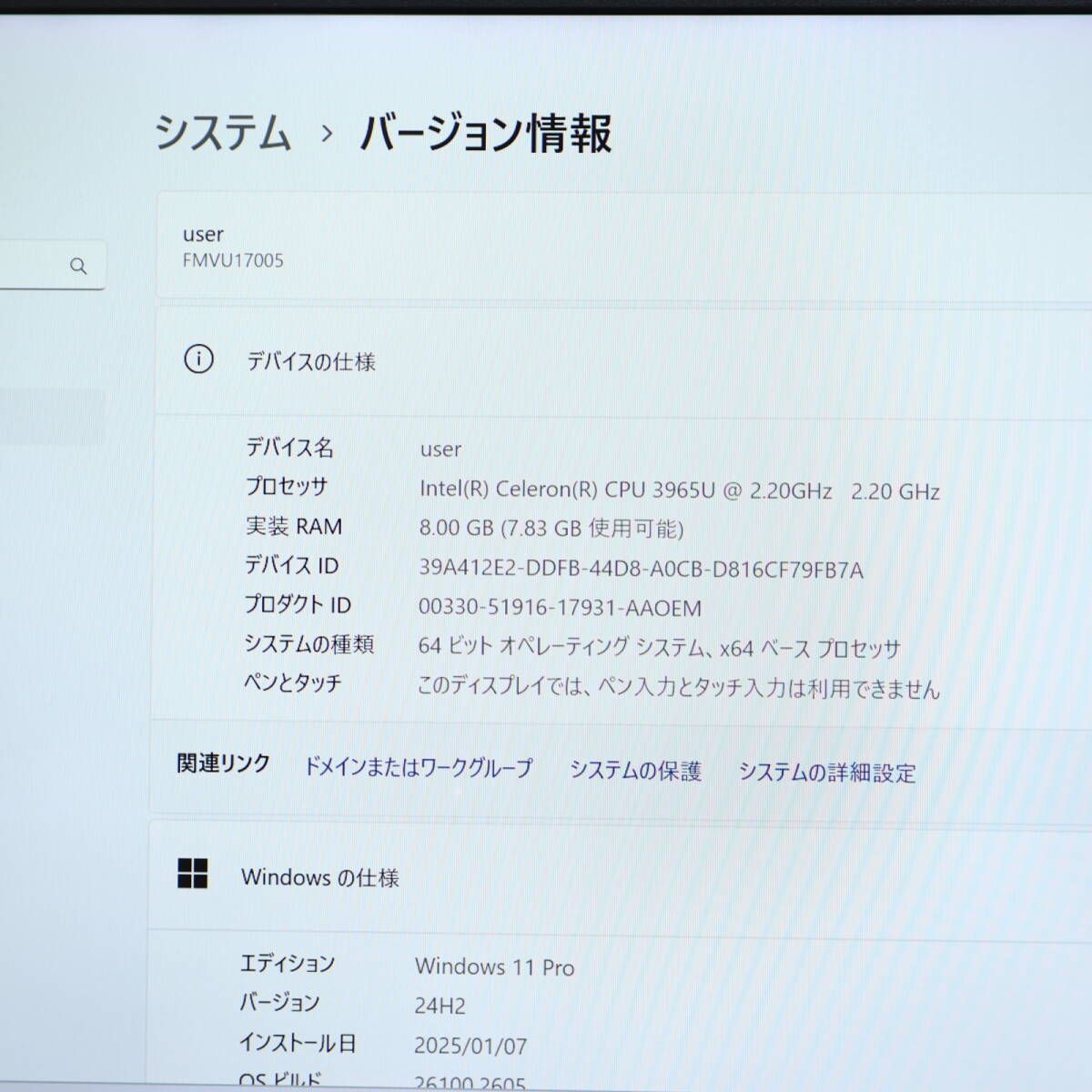
Task: Go back to システム breadcrumb
Action: (x=223, y=132)
